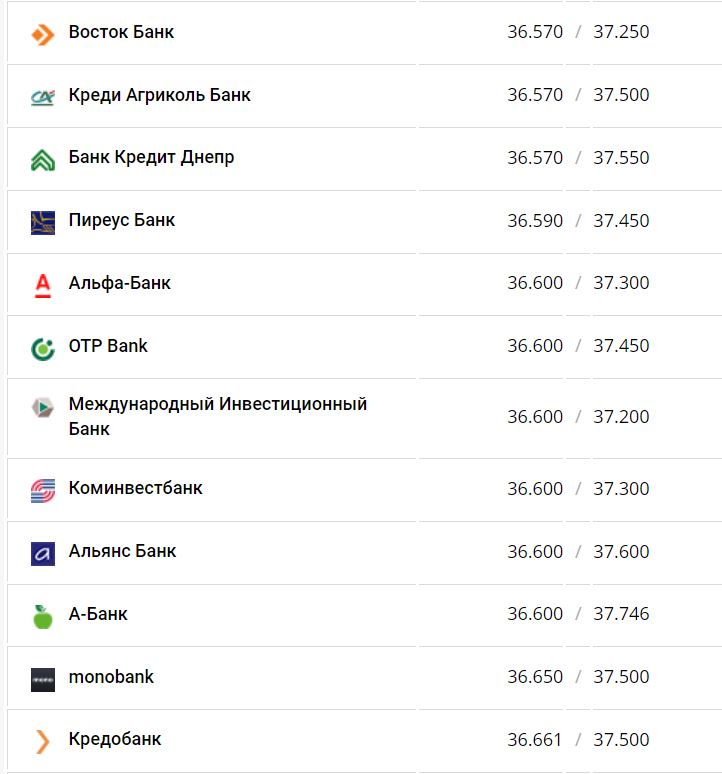Click the orange Кредобанк chevron logo
The image size is (722, 774).
click(42, 742)
